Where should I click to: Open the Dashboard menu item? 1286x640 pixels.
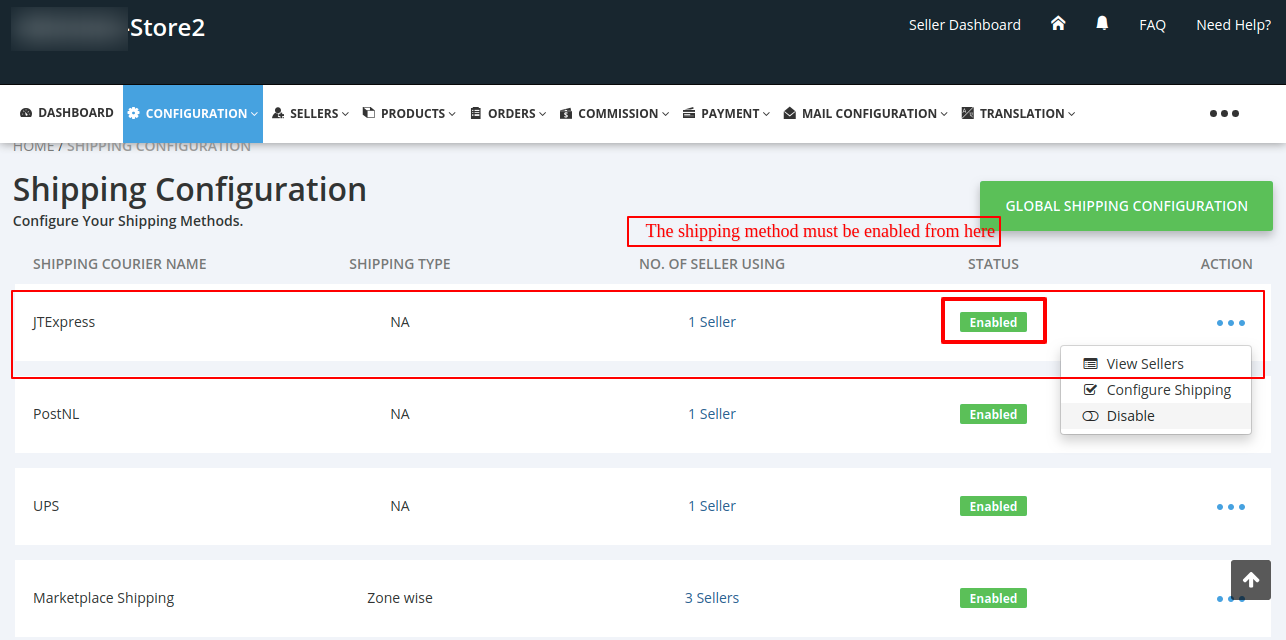point(67,113)
